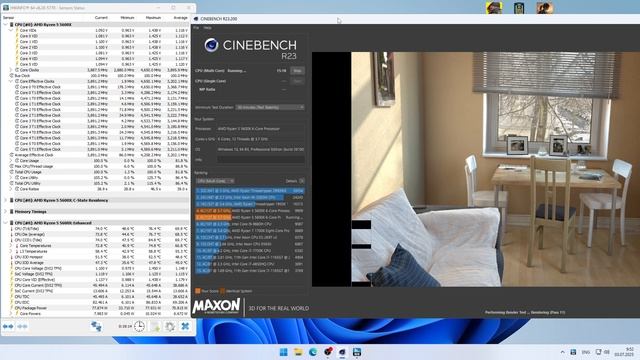Click the Sensor column header in HWiNFO
Screen dimensions: 640x360
tap(9, 18)
